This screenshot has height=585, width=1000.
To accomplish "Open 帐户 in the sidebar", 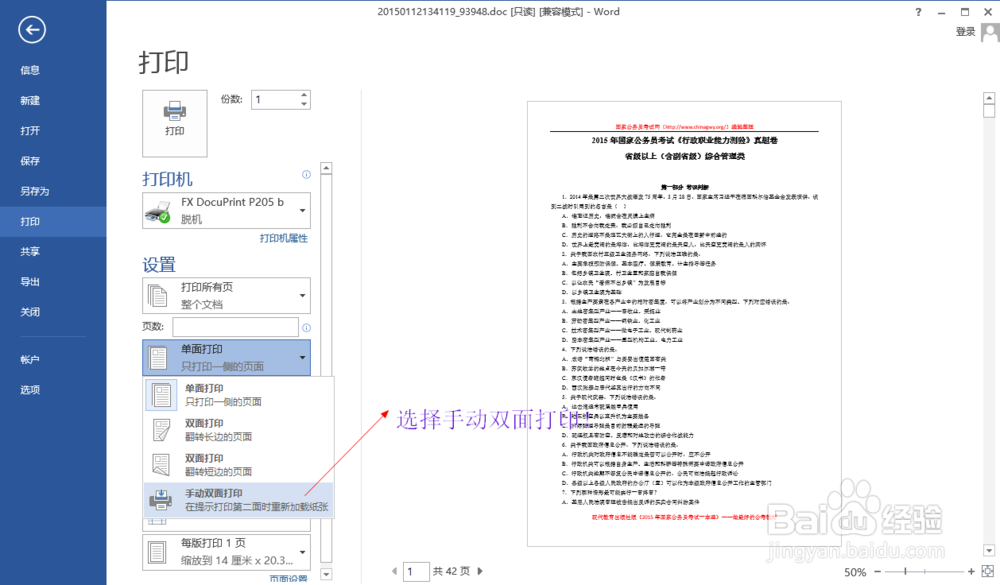I will click(x=30, y=360).
